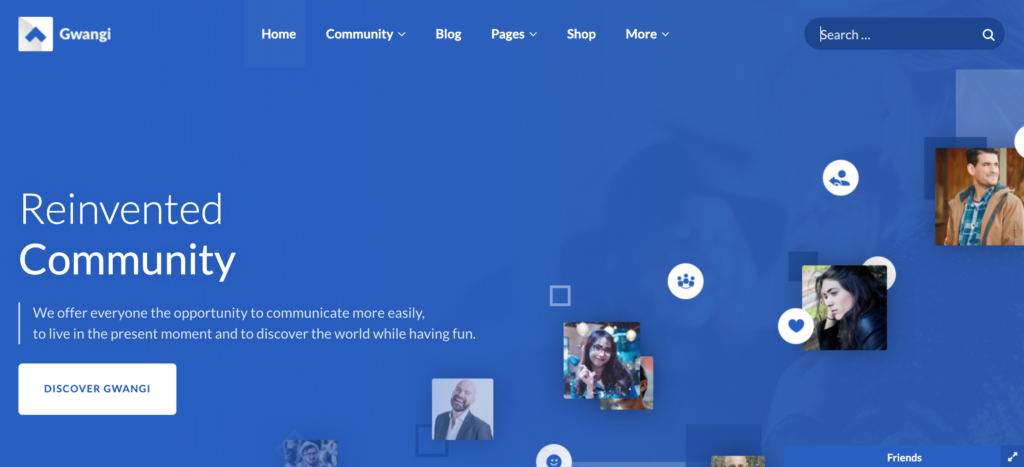Click the Discover Gwangi button
Image resolution: width=1024 pixels, height=467 pixels.
pos(97,389)
